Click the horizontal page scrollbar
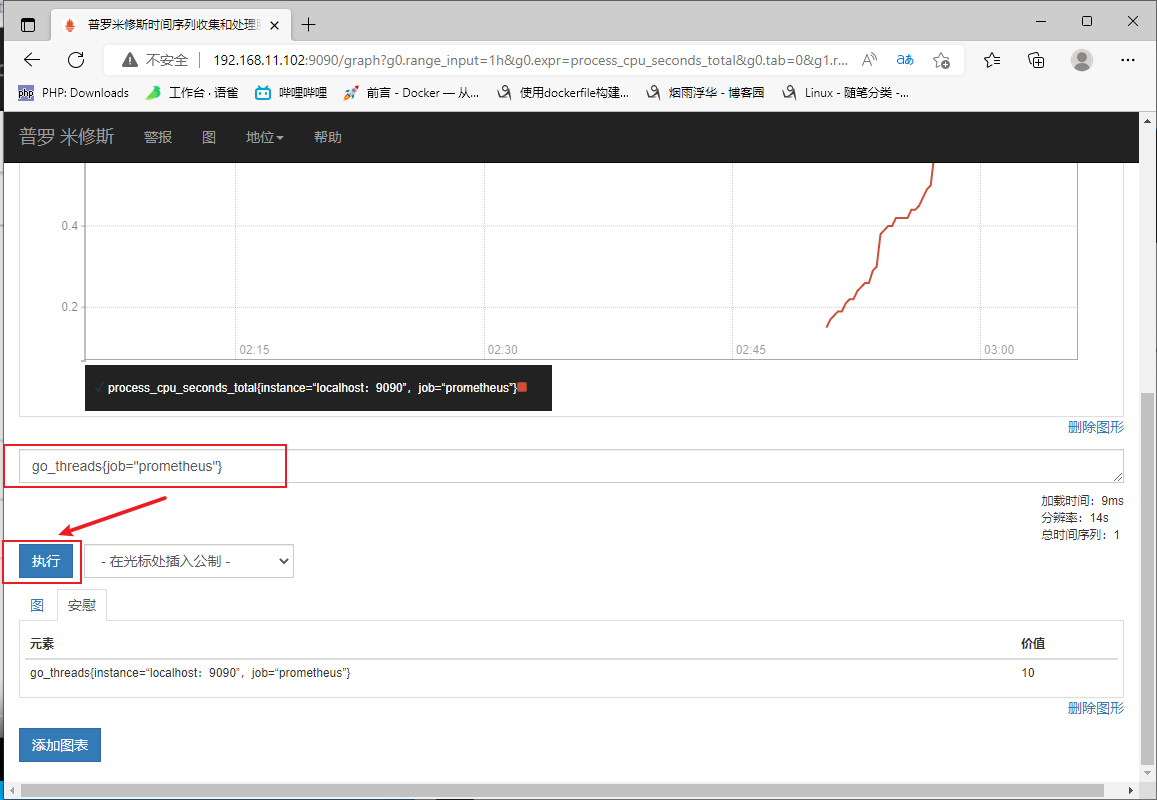 point(562,790)
